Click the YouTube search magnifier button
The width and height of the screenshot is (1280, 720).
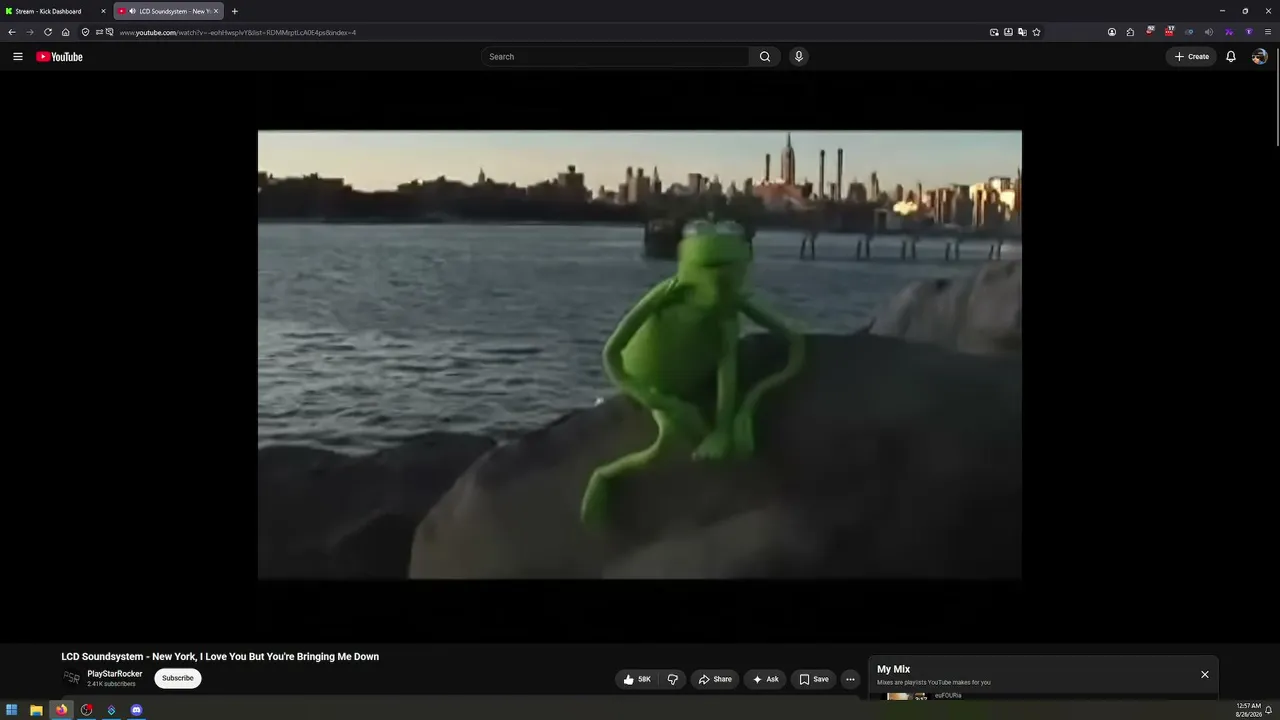tap(765, 57)
